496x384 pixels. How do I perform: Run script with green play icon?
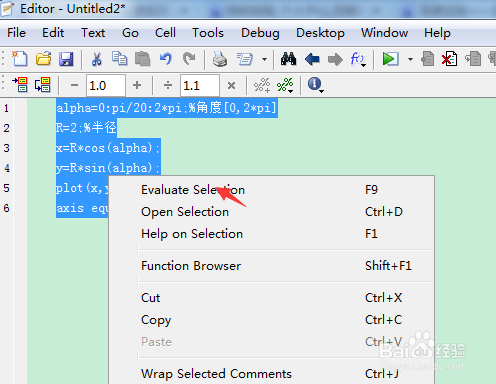[390, 59]
